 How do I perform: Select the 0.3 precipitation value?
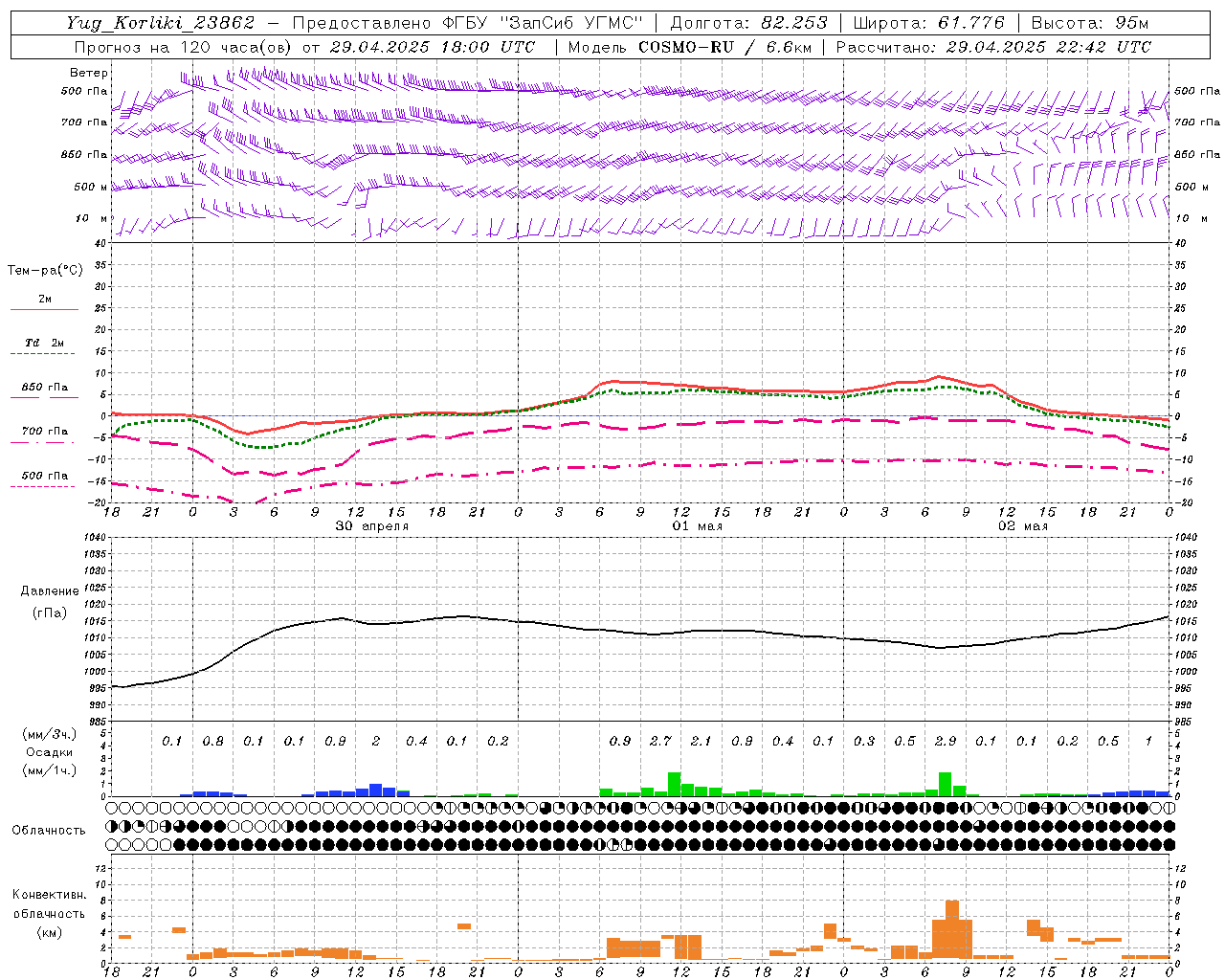pos(864,742)
